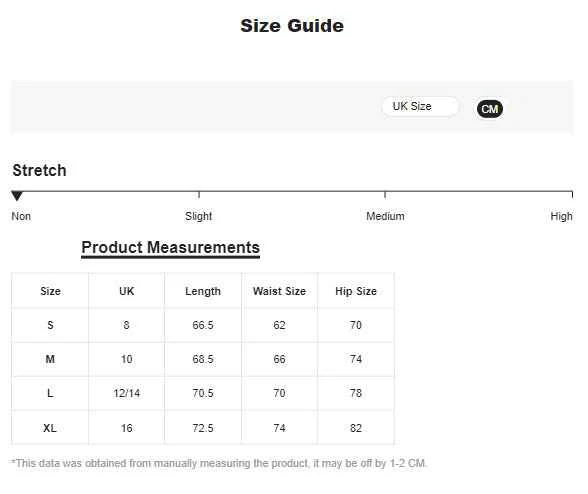Select the Medium stretch label
588x494 pixels.
385,216
